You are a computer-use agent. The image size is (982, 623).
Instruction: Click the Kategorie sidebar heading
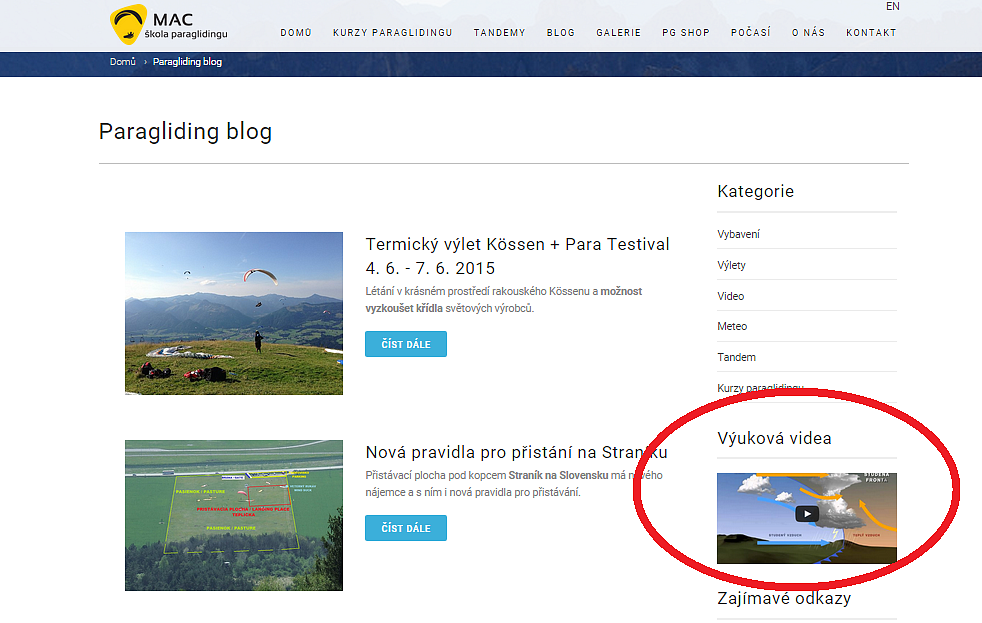point(755,191)
